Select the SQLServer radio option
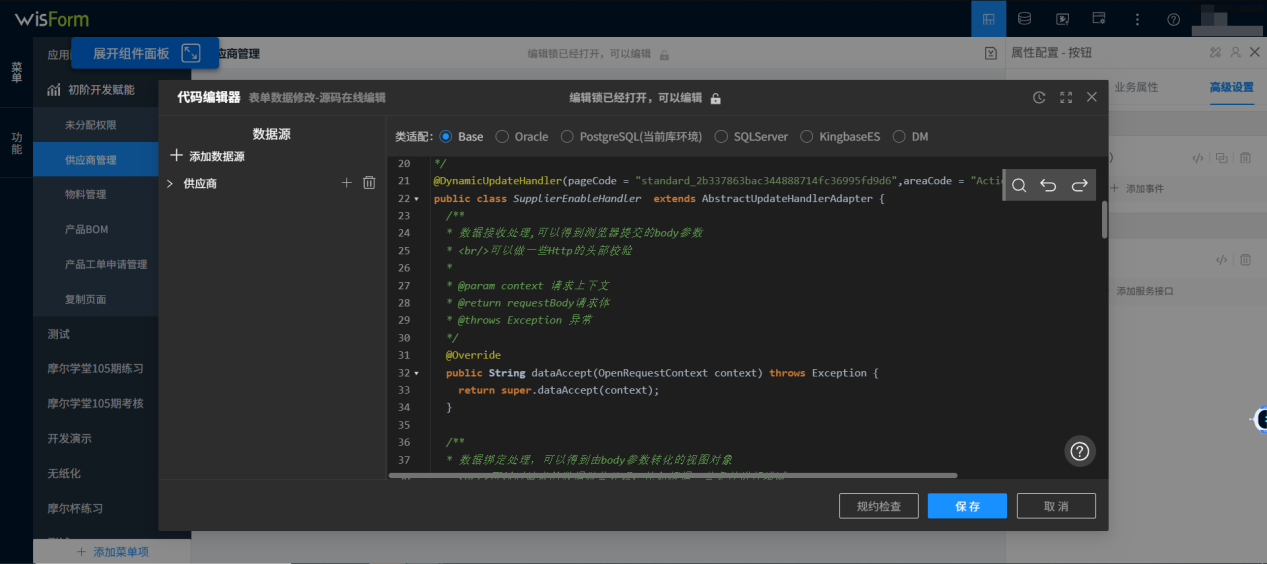The image size is (1267, 564). [x=721, y=137]
